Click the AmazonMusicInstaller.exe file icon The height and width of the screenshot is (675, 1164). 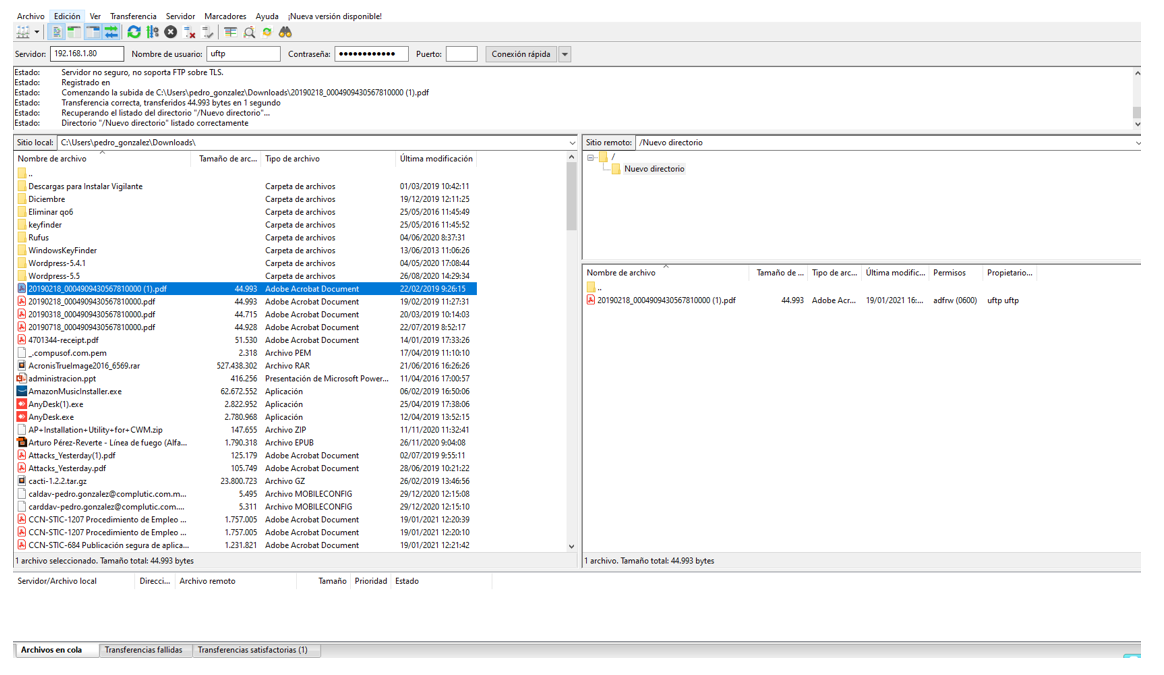pyautogui.click(x=22, y=391)
